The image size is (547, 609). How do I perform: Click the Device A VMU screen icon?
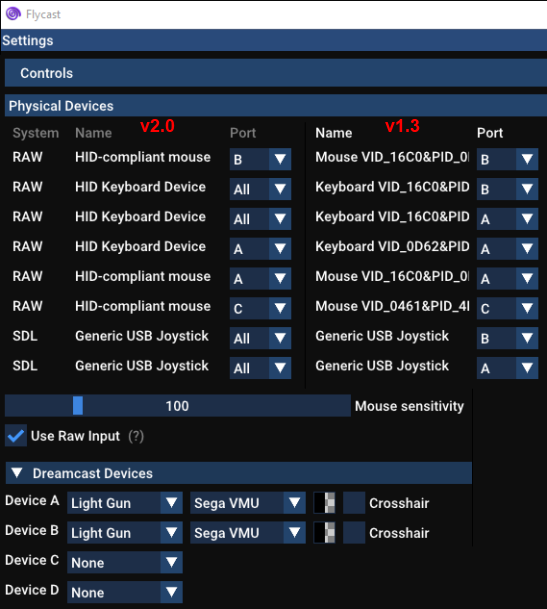[324, 503]
